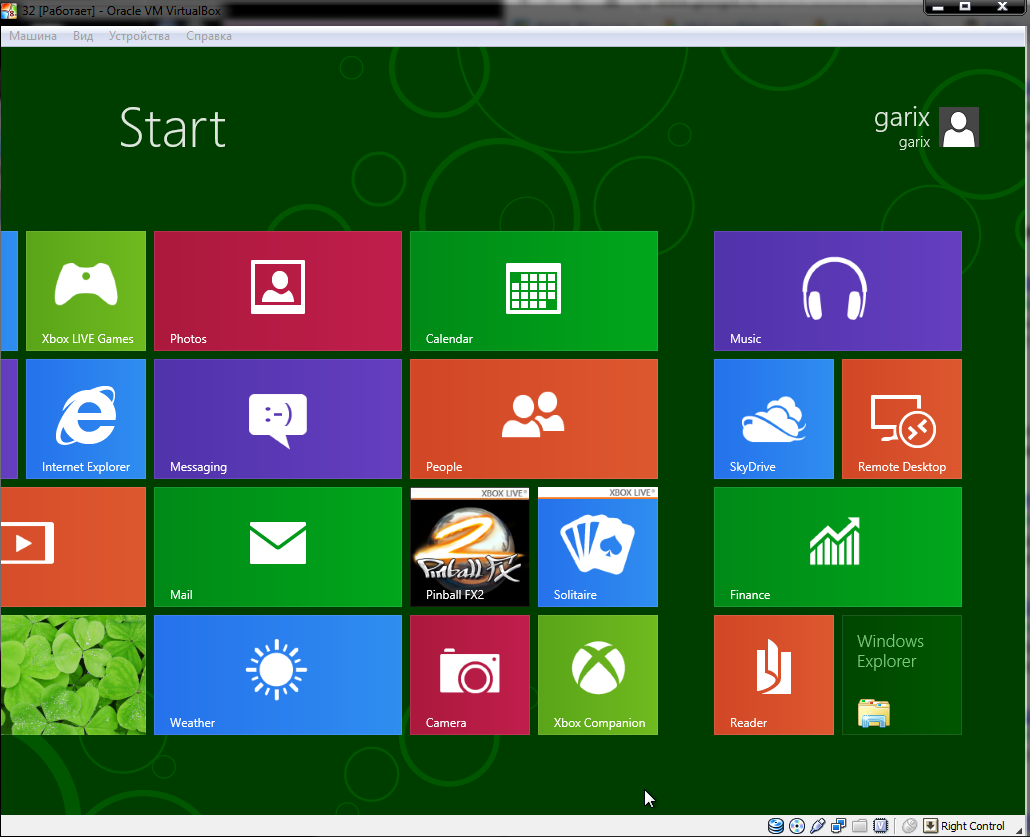1030x837 pixels.
Task: Click the Right Control host key indicator
Action: (x=964, y=826)
